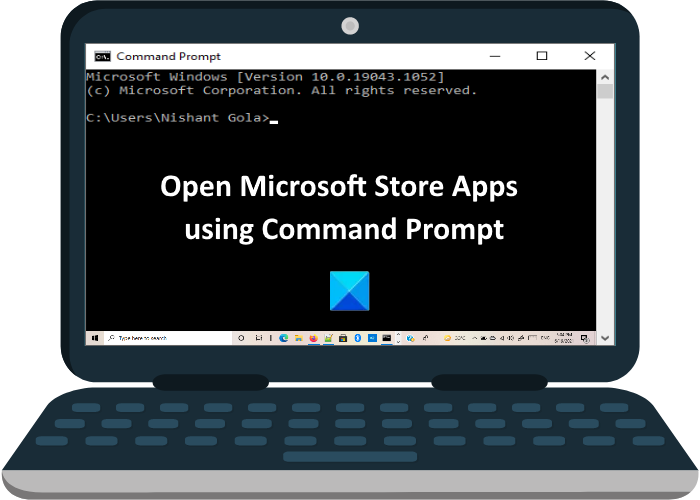Launch Microsoft Edge from taskbar

point(283,338)
